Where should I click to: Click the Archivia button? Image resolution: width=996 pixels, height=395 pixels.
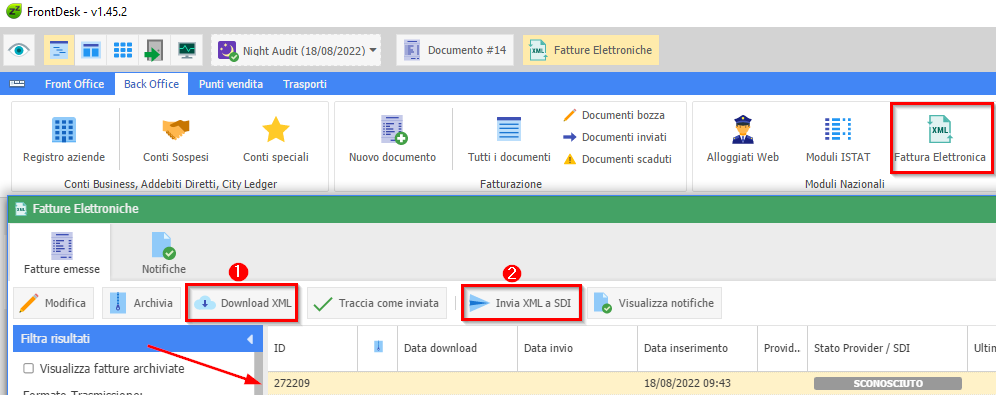(142, 304)
